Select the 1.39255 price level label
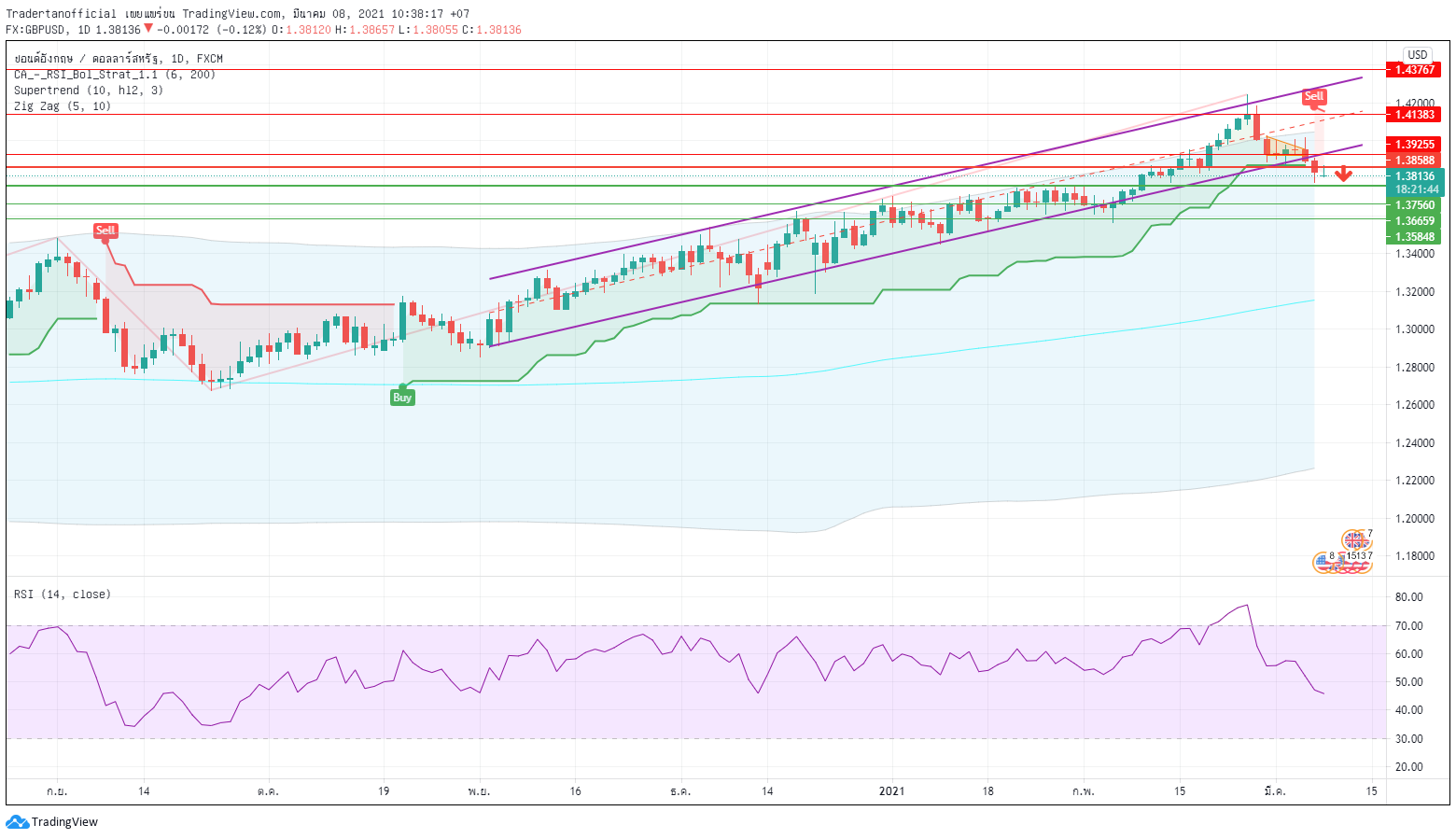The width and height of the screenshot is (1456, 839). pyautogui.click(x=1414, y=145)
